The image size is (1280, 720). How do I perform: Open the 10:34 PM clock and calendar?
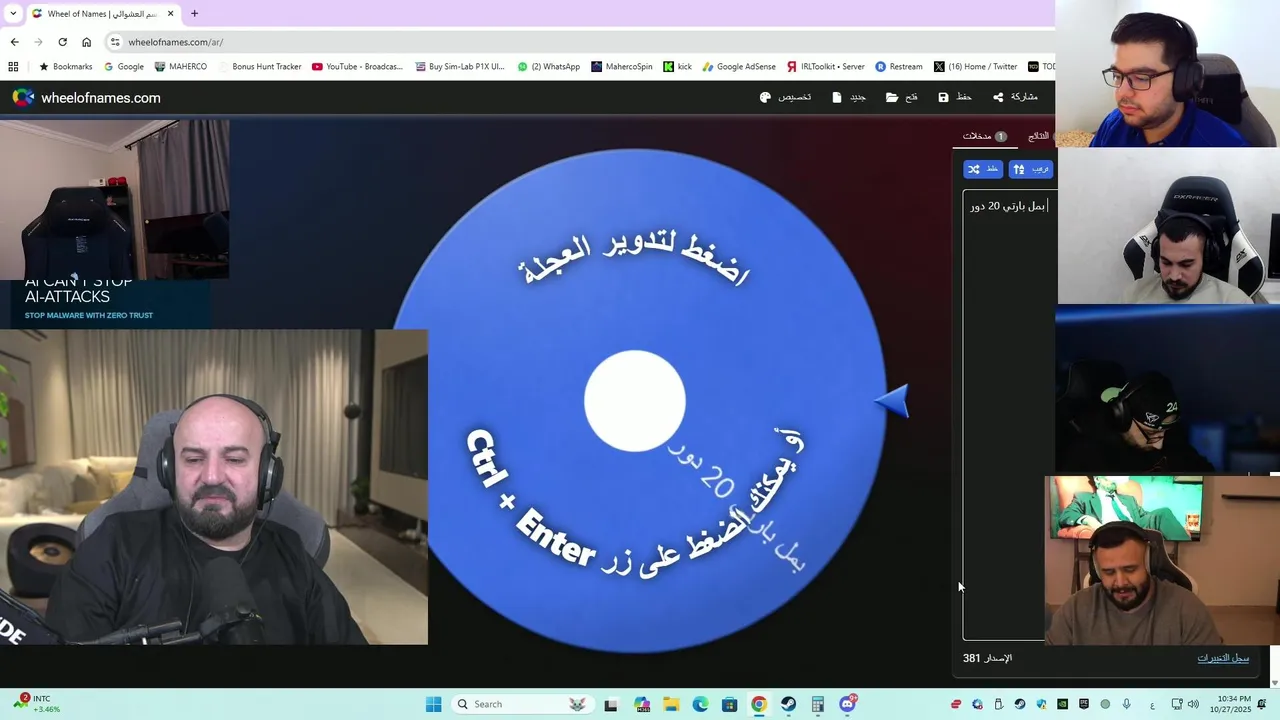click(x=1230, y=704)
